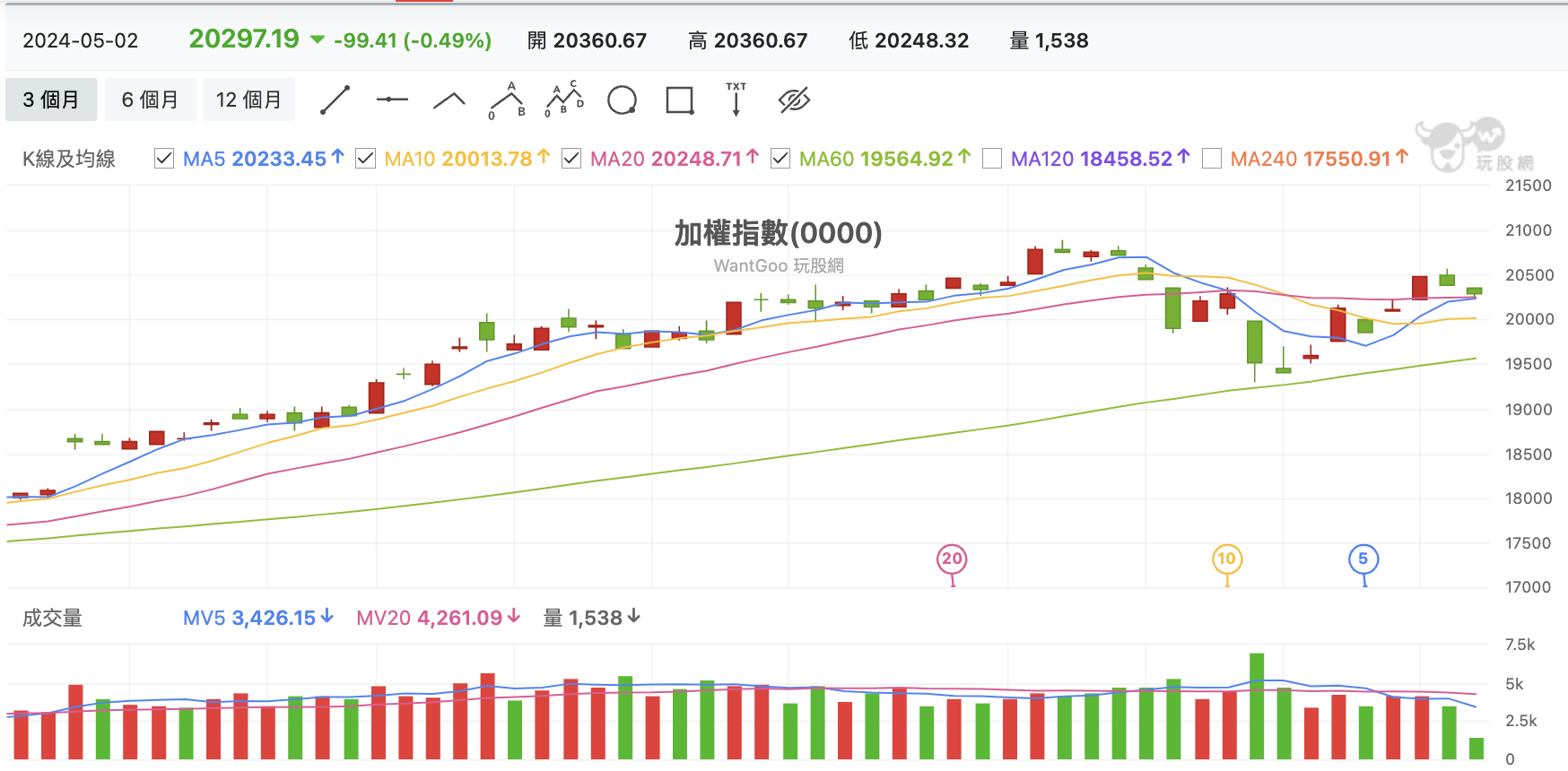The image size is (1568, 771).
Task: Click the 7.5k volume axis label
Action: click(1520, 645)
